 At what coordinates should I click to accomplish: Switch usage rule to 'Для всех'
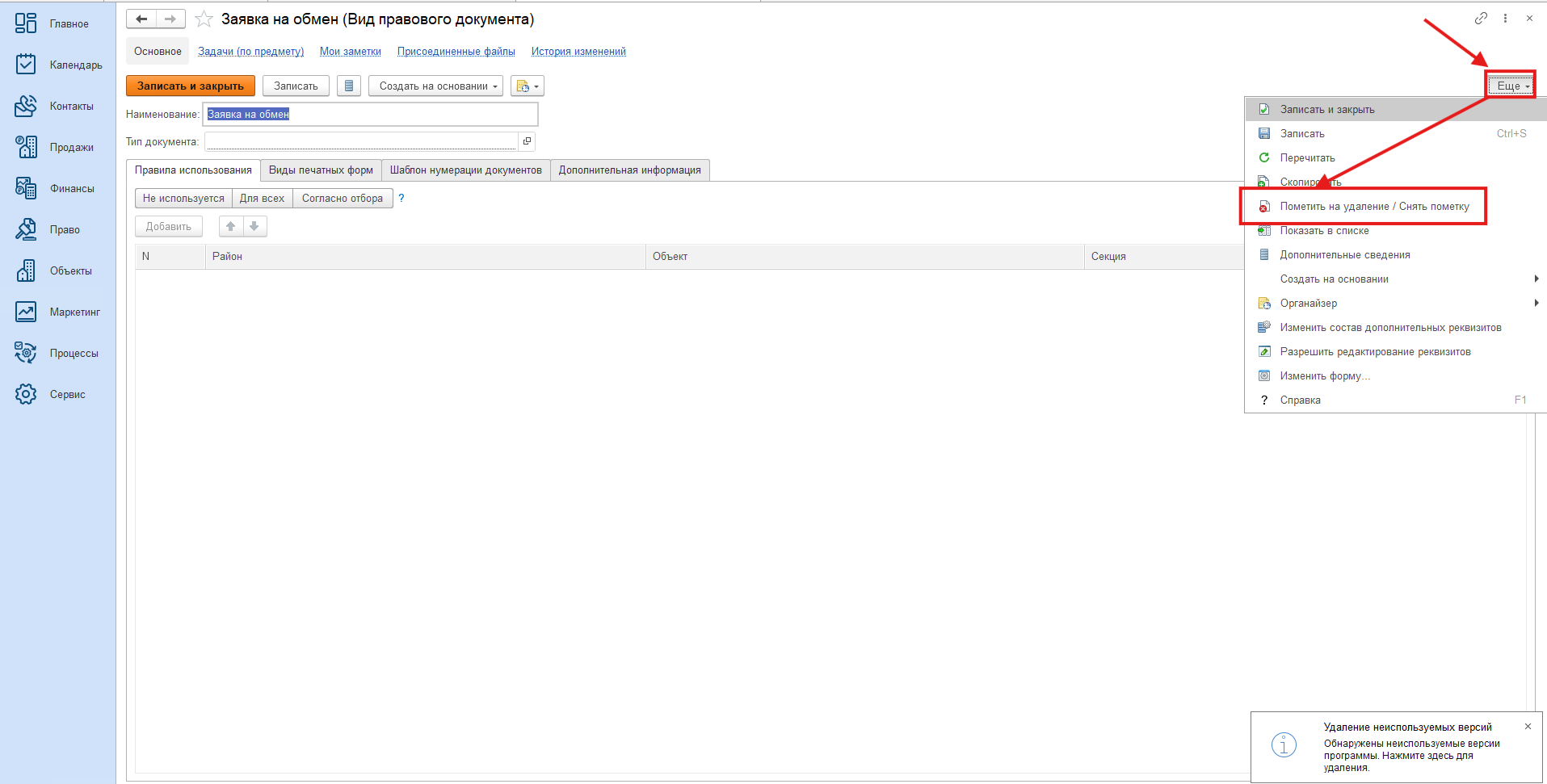tap(262, 199)
